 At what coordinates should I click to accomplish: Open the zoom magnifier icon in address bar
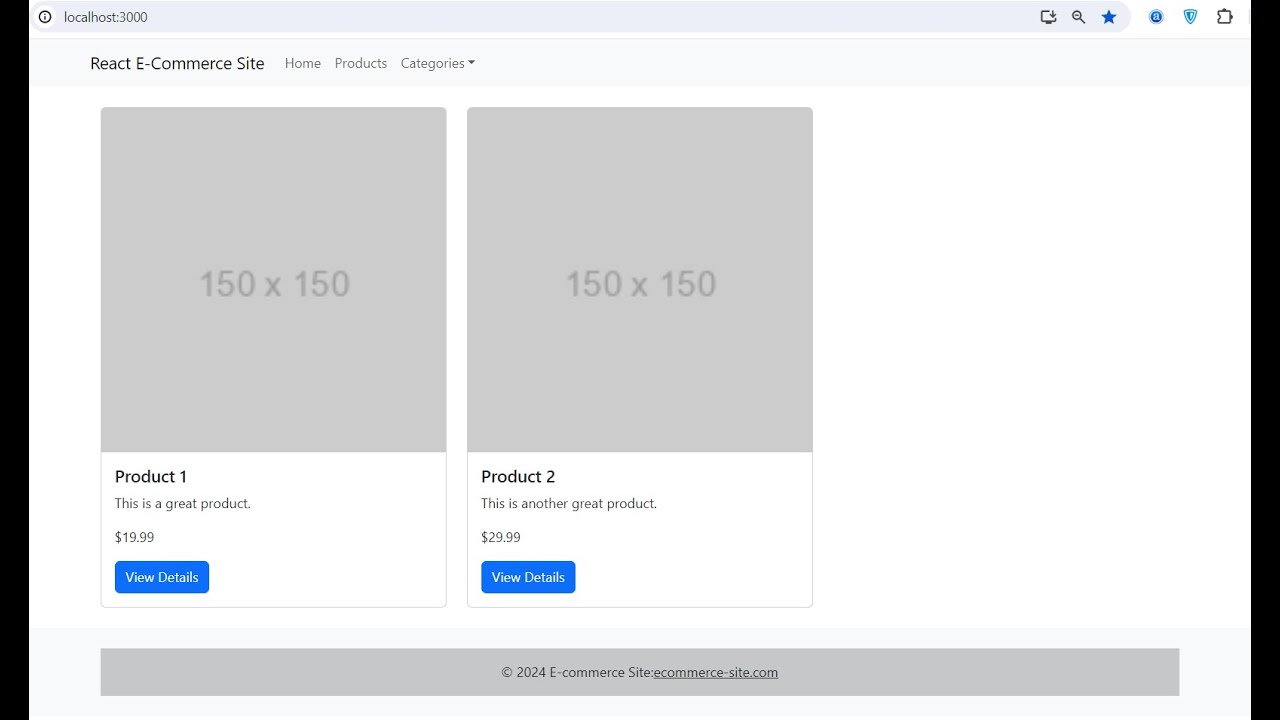click(x=1078, y=17)
